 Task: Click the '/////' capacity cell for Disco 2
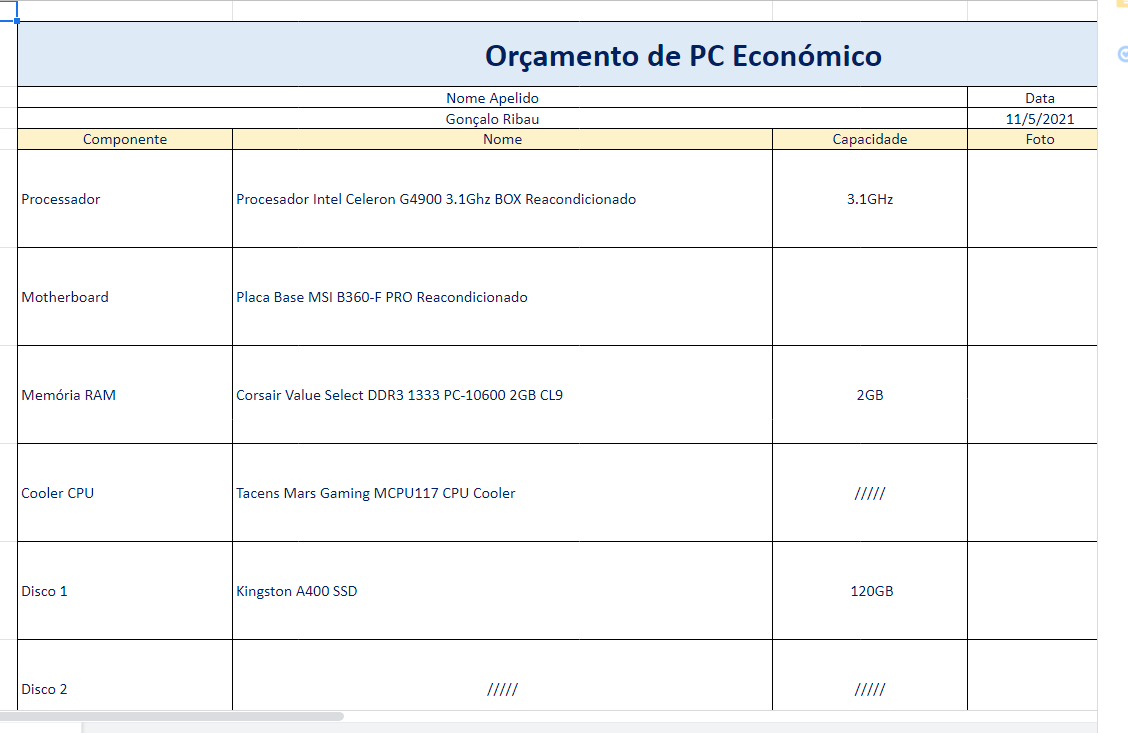(x=870, y=675)
